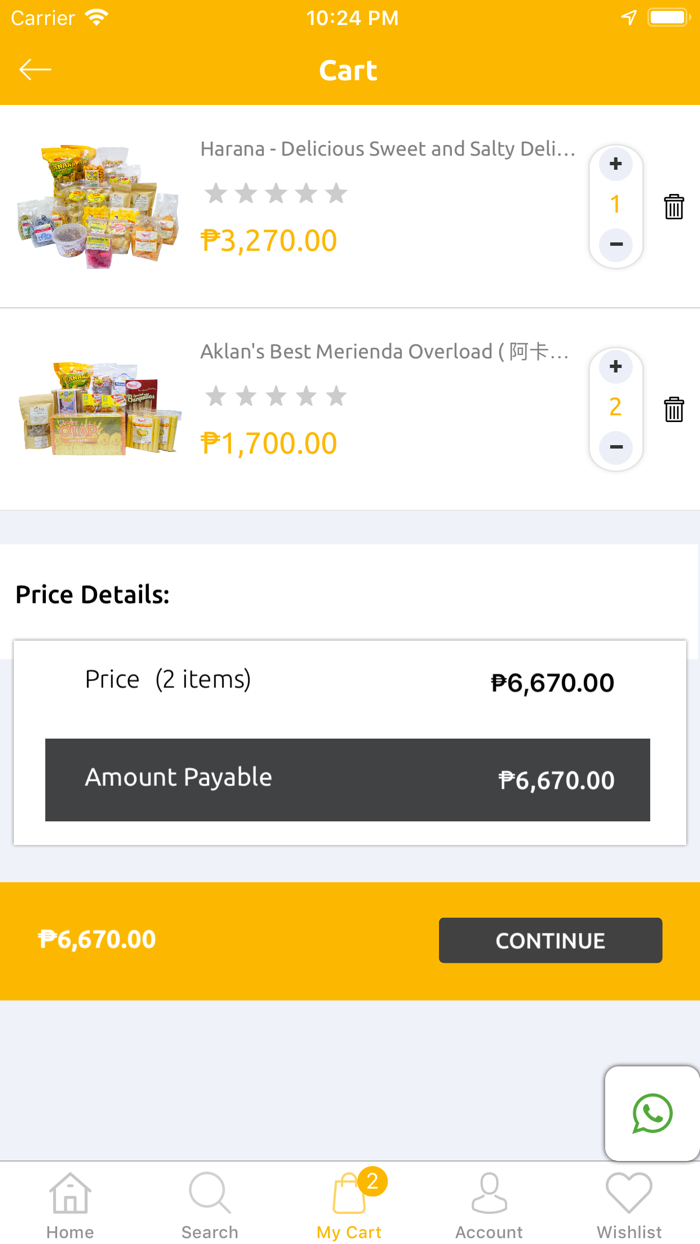Viewport: 700px width, 1244px height.
Task: Open the Harana product thumbnail image
Action: [x=97, y=204]
